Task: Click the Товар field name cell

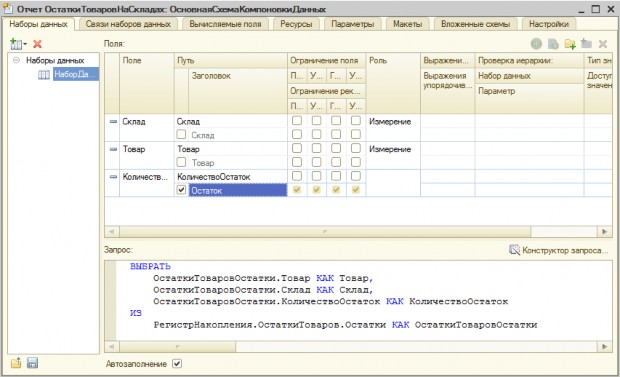Action: tap(147, 149)
